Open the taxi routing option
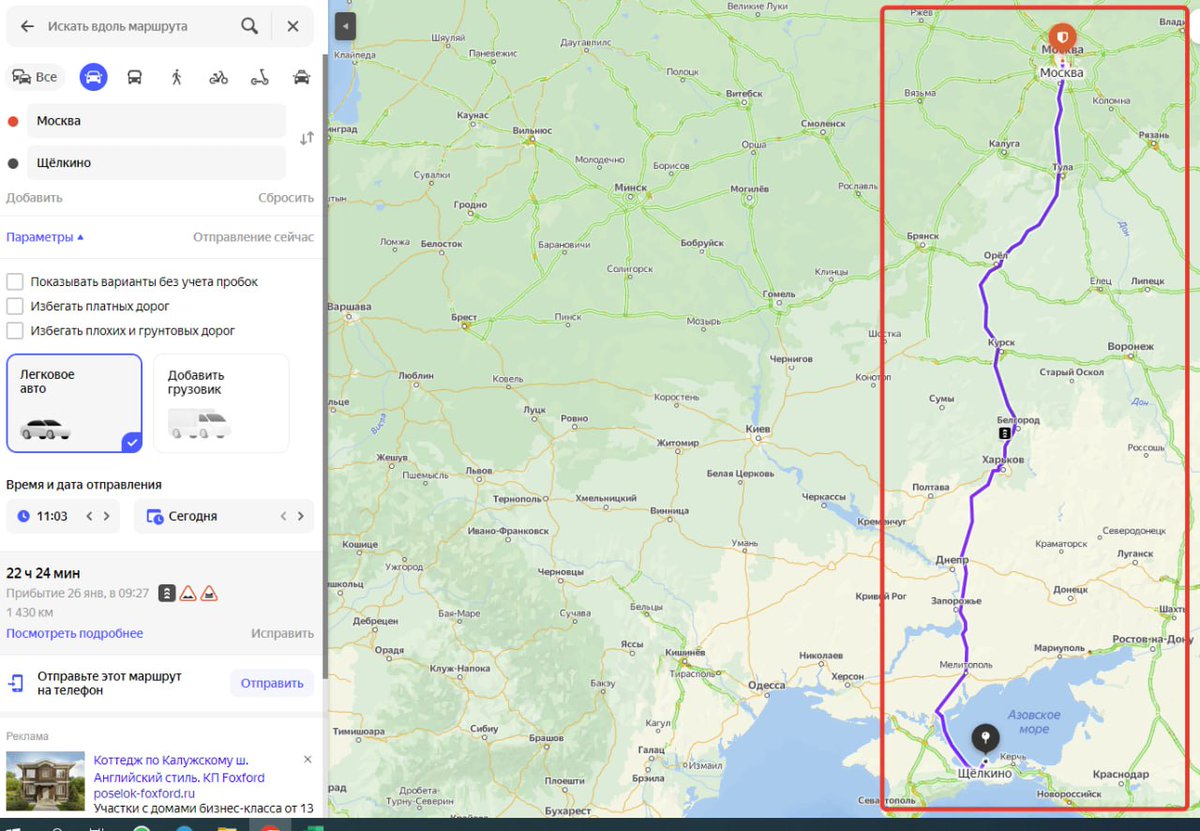This screenshot has width=1200, height=831. click(x=300, y=77)
